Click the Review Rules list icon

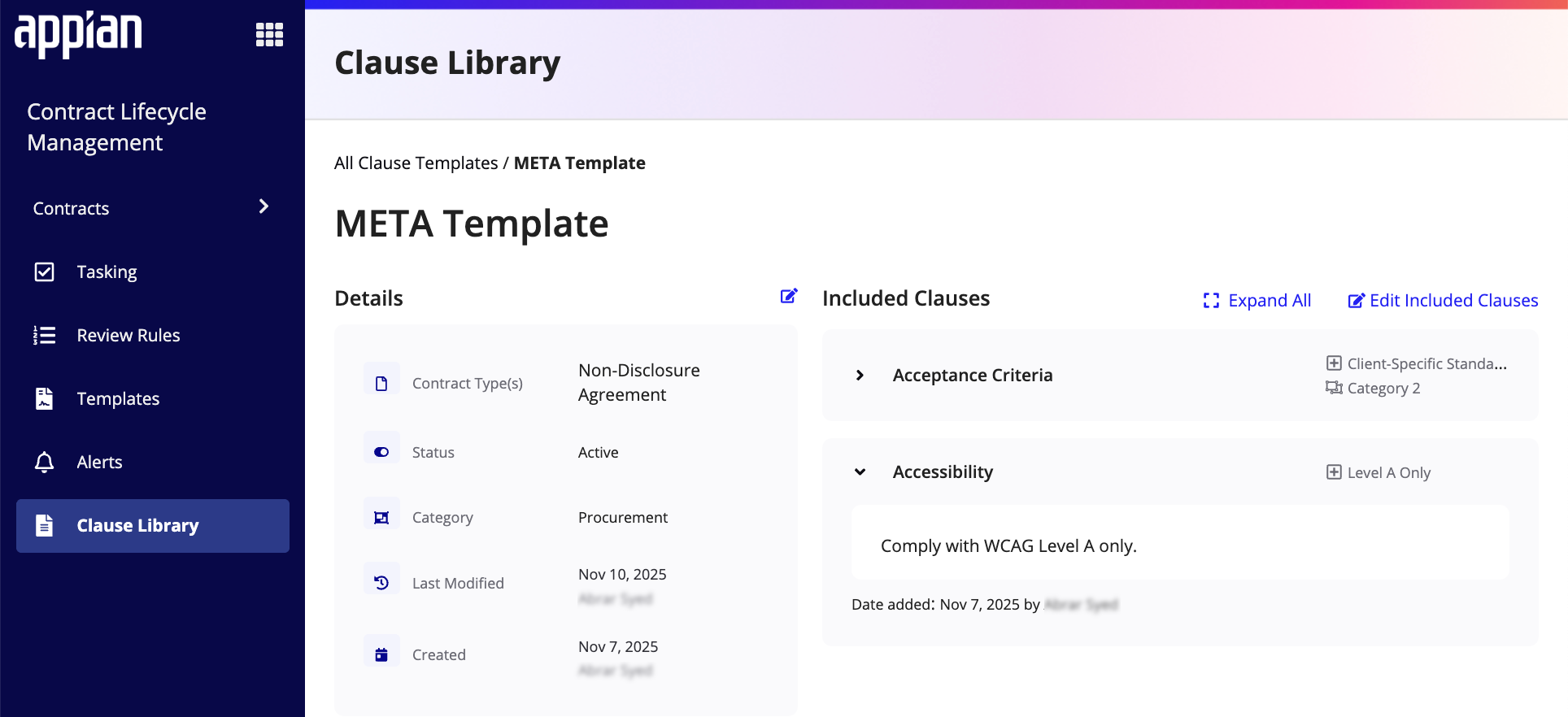[45, 335]
